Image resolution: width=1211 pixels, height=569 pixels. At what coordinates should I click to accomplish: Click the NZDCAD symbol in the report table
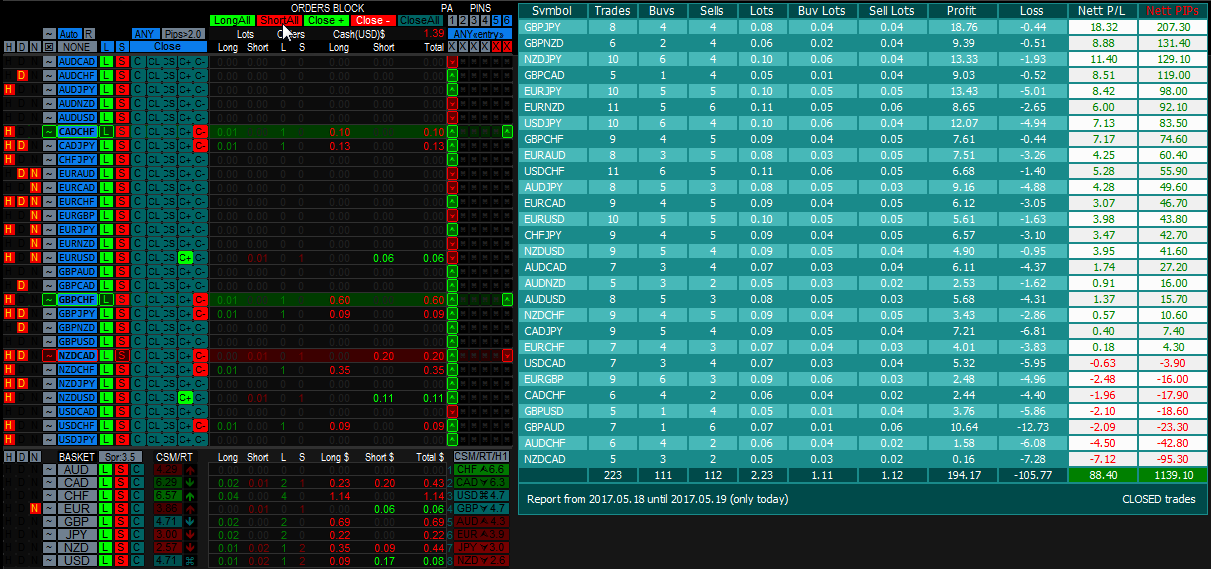[x=545, y=459]
